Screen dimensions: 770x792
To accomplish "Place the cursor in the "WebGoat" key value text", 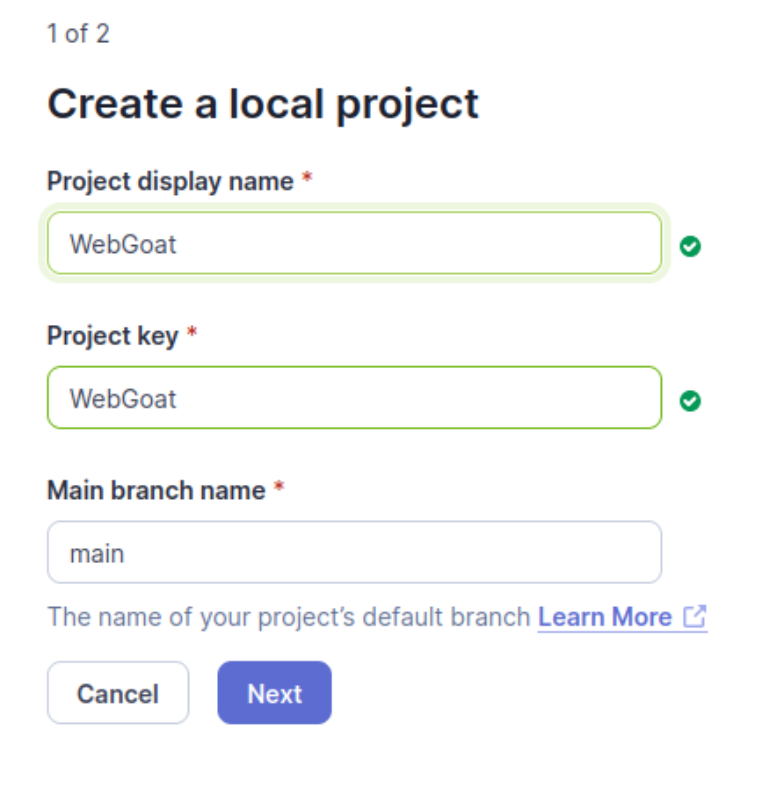I will 123,399.
